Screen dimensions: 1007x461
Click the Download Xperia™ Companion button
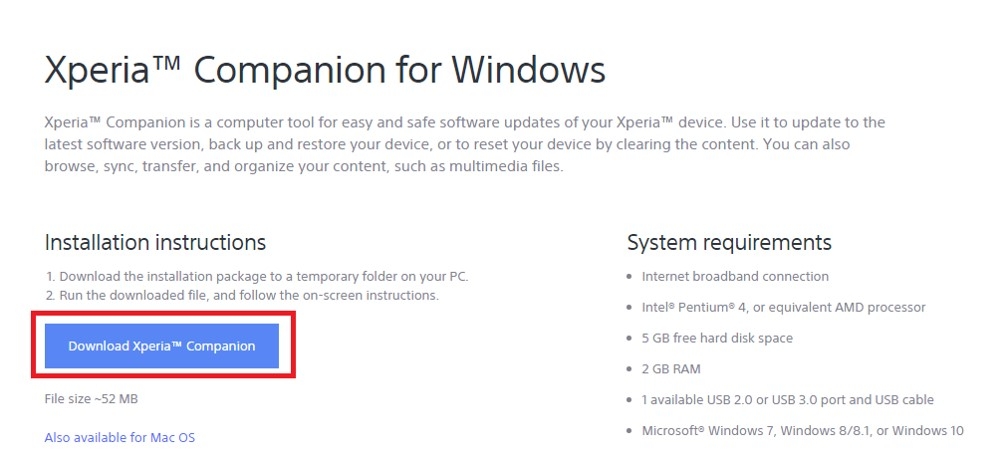[x=162, y=346]
